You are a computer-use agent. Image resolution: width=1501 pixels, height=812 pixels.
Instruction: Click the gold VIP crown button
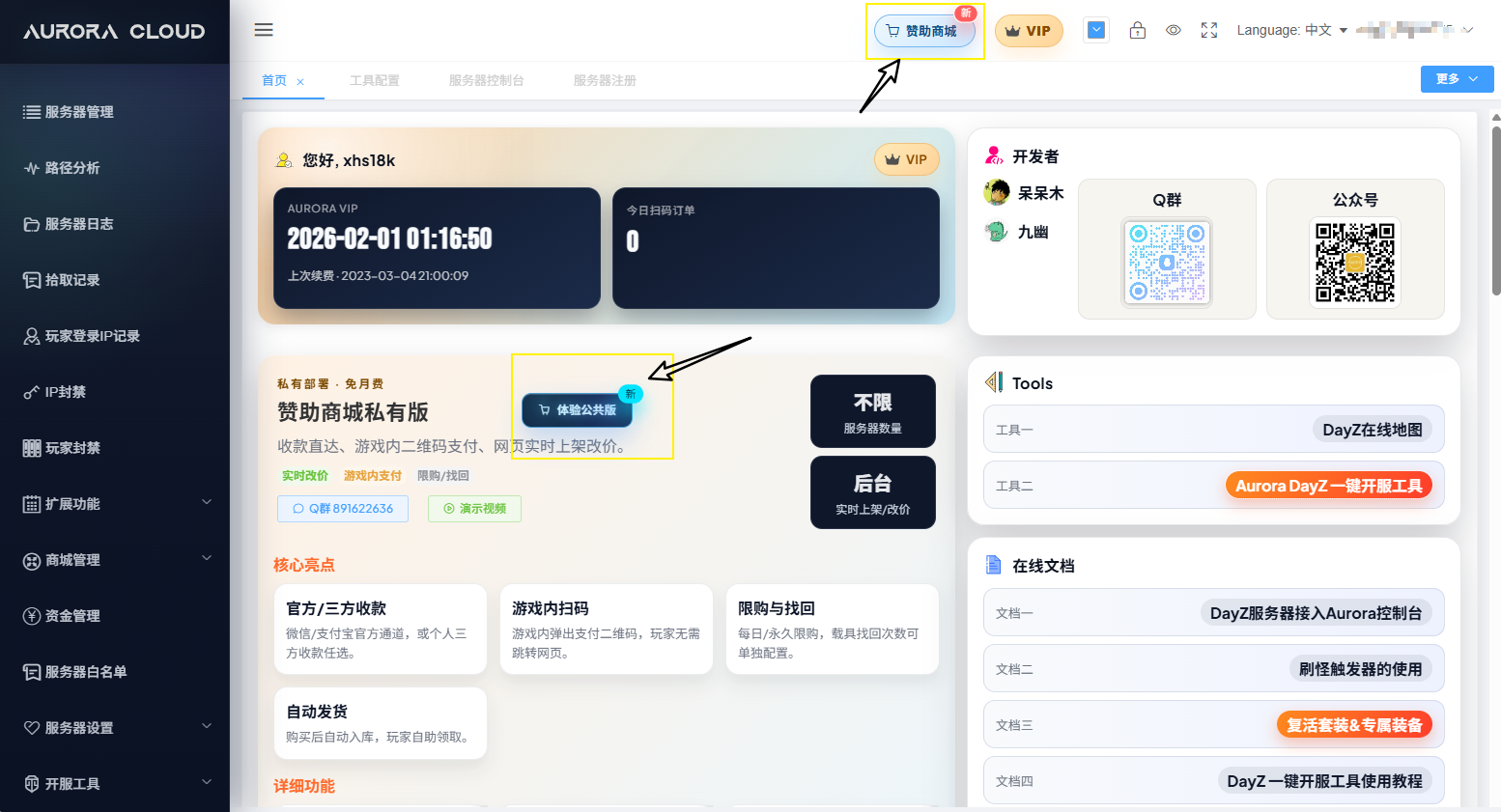click(x=1029, y=31)
